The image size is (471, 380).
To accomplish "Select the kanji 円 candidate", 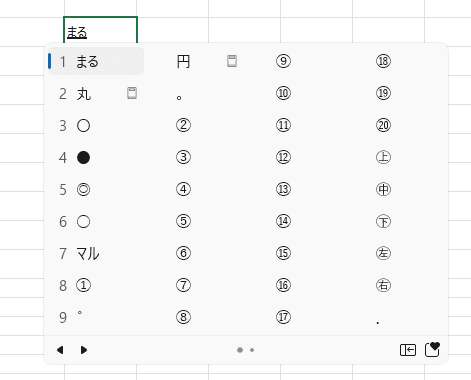I will 183,62.
